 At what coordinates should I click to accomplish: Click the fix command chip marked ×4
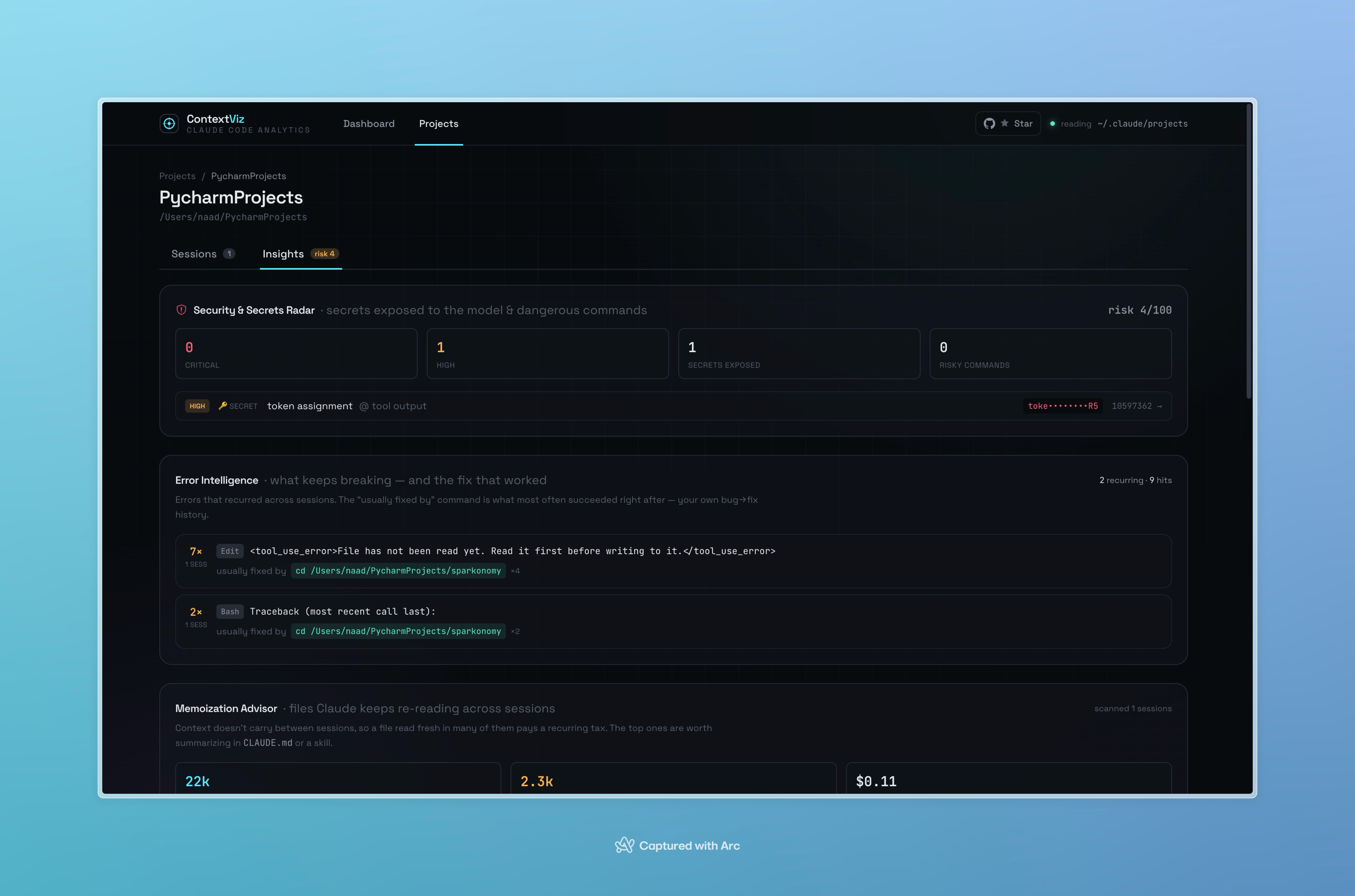point(398,571)
